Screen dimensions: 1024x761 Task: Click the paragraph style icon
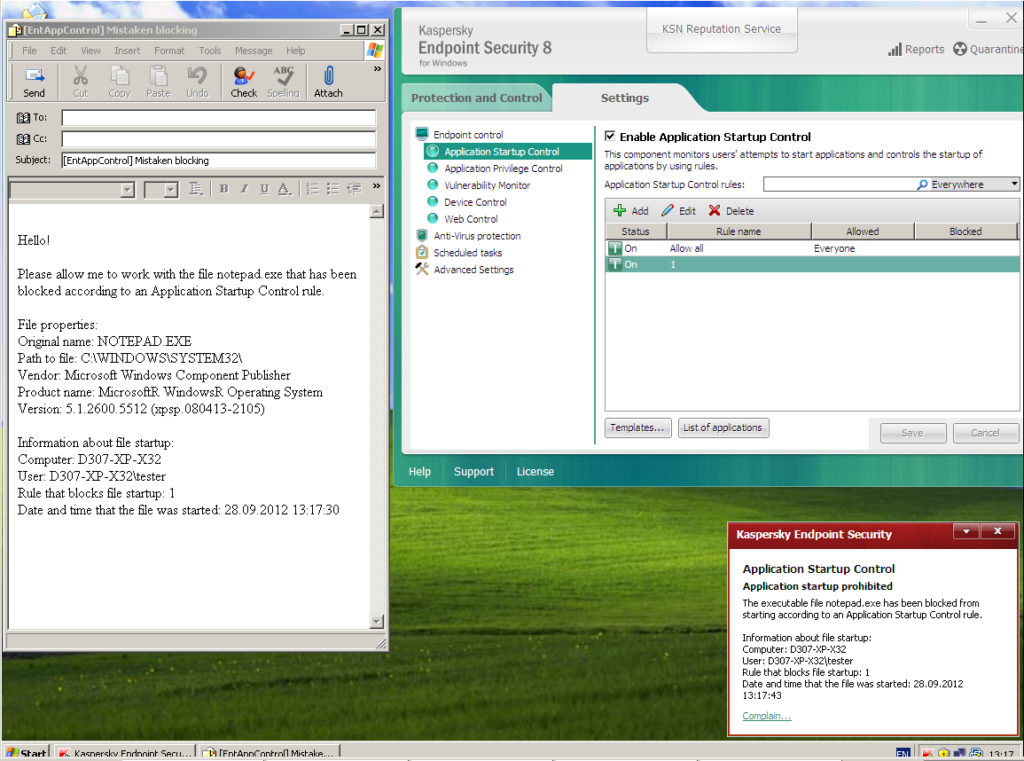point(196,189)
